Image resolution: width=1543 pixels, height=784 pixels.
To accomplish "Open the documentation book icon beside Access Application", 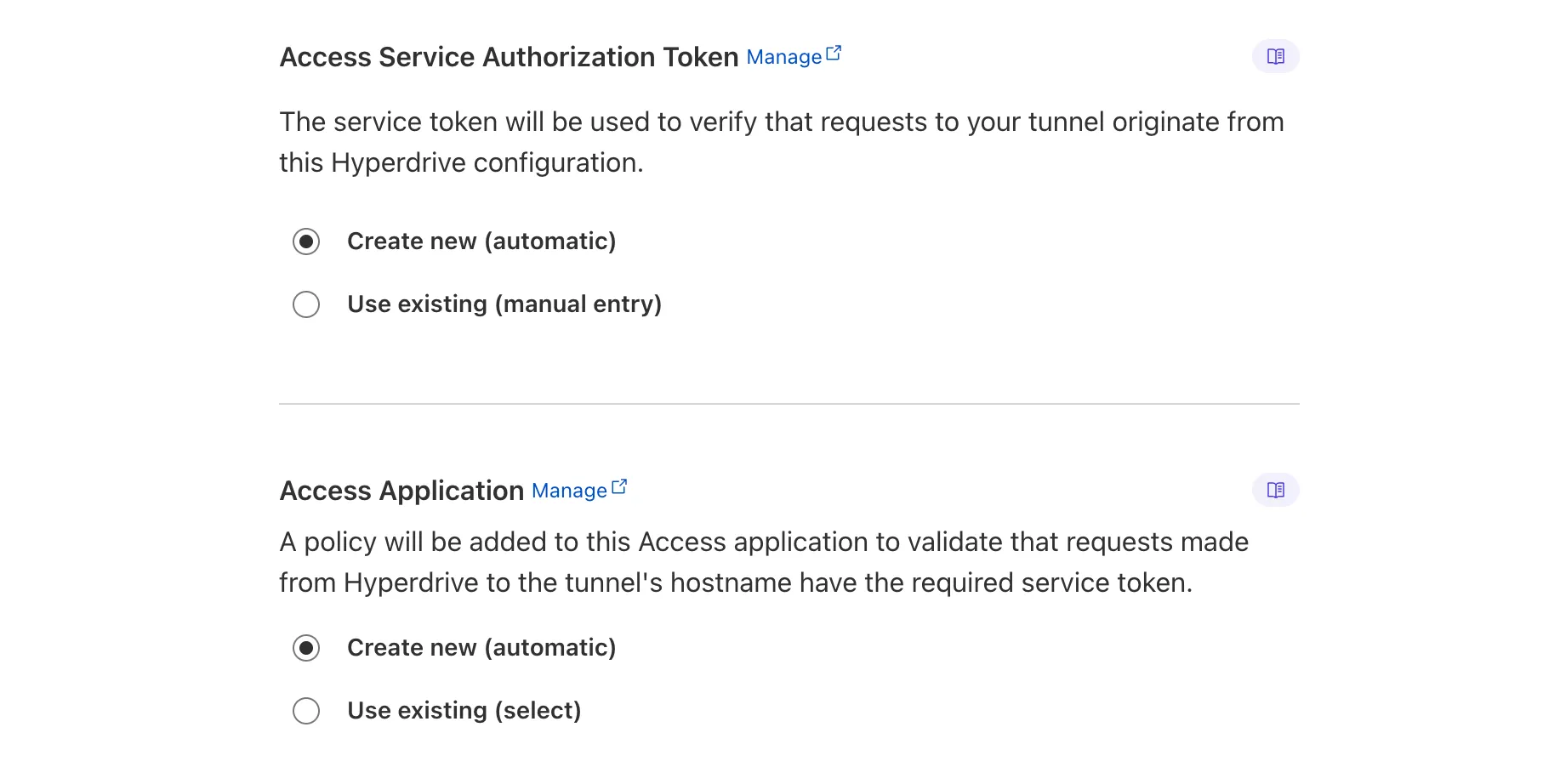I will [1275, 490].
